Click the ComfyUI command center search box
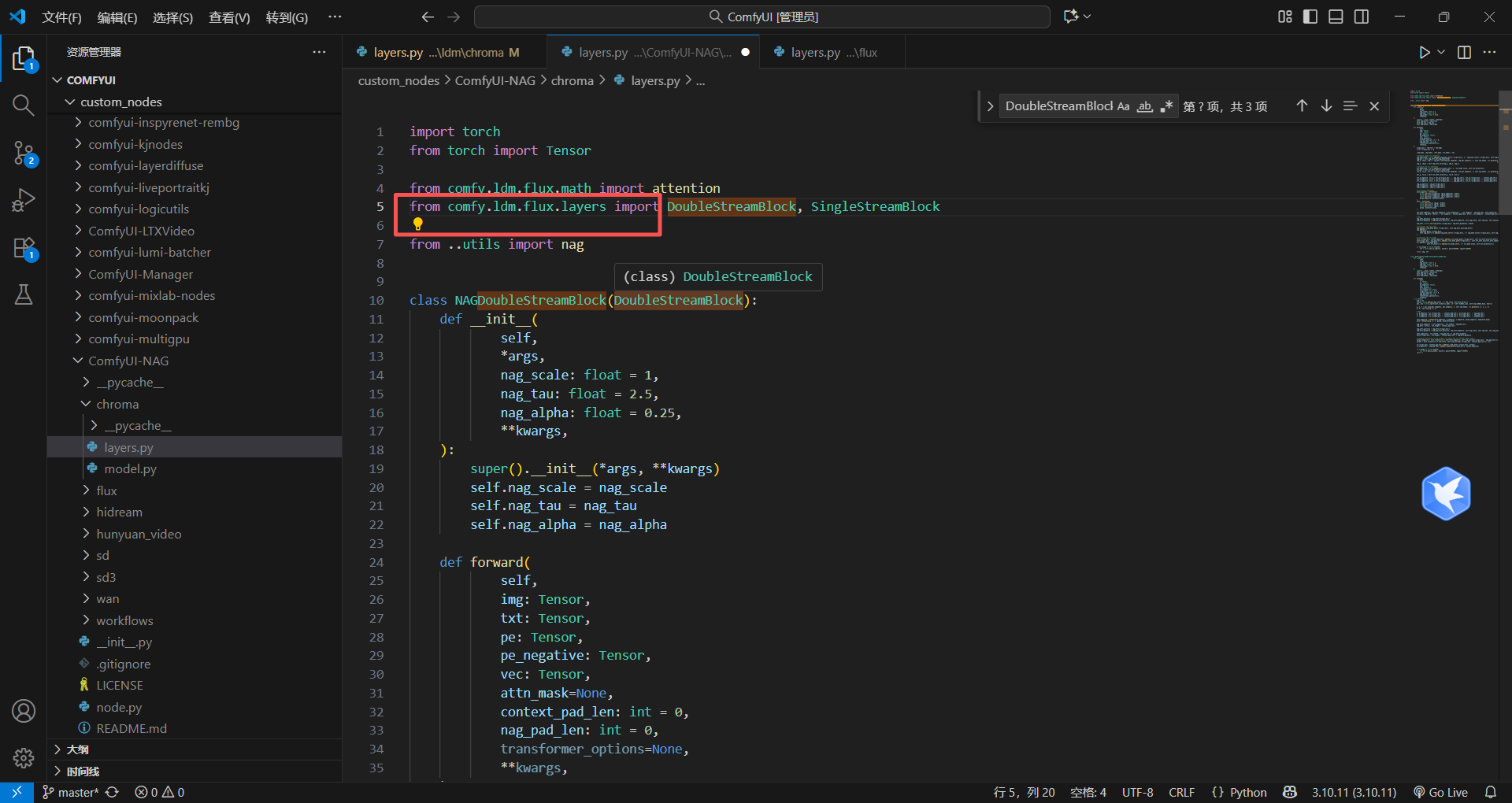This screenshot has width=1512, height=803. (x=762, y=17)
